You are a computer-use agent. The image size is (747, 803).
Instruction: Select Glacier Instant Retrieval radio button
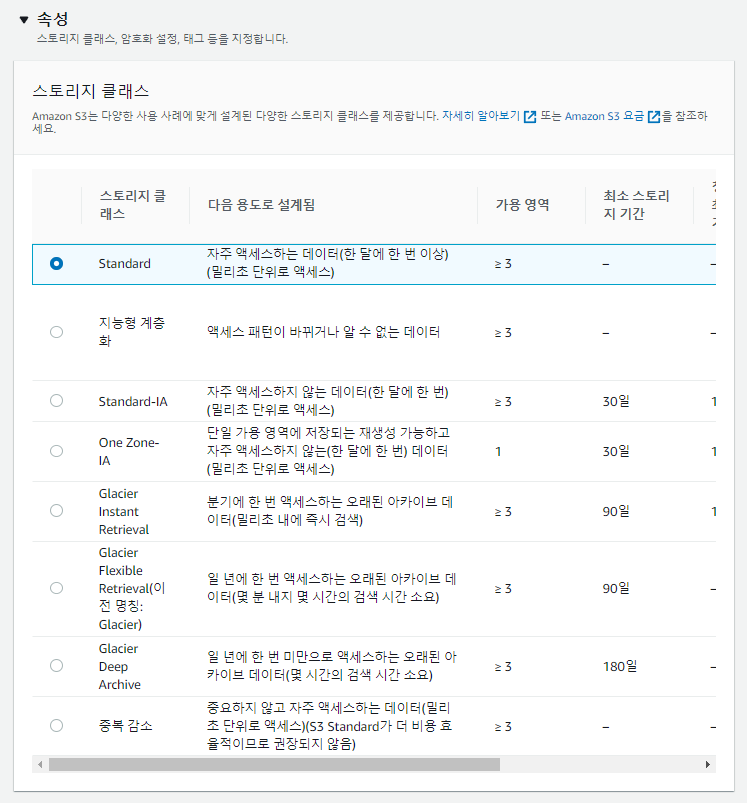pos(56,511)
